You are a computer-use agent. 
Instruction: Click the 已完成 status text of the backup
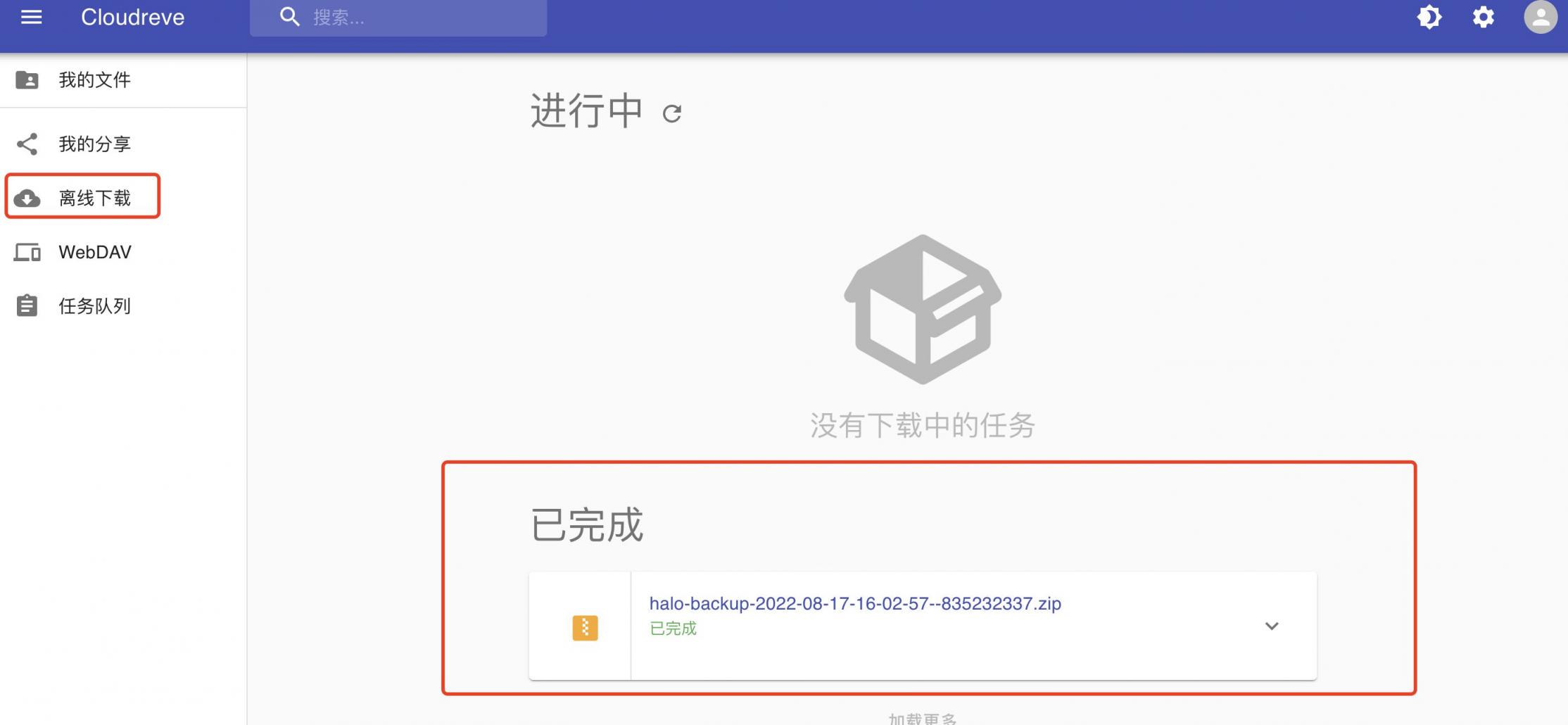coord(671,629)
